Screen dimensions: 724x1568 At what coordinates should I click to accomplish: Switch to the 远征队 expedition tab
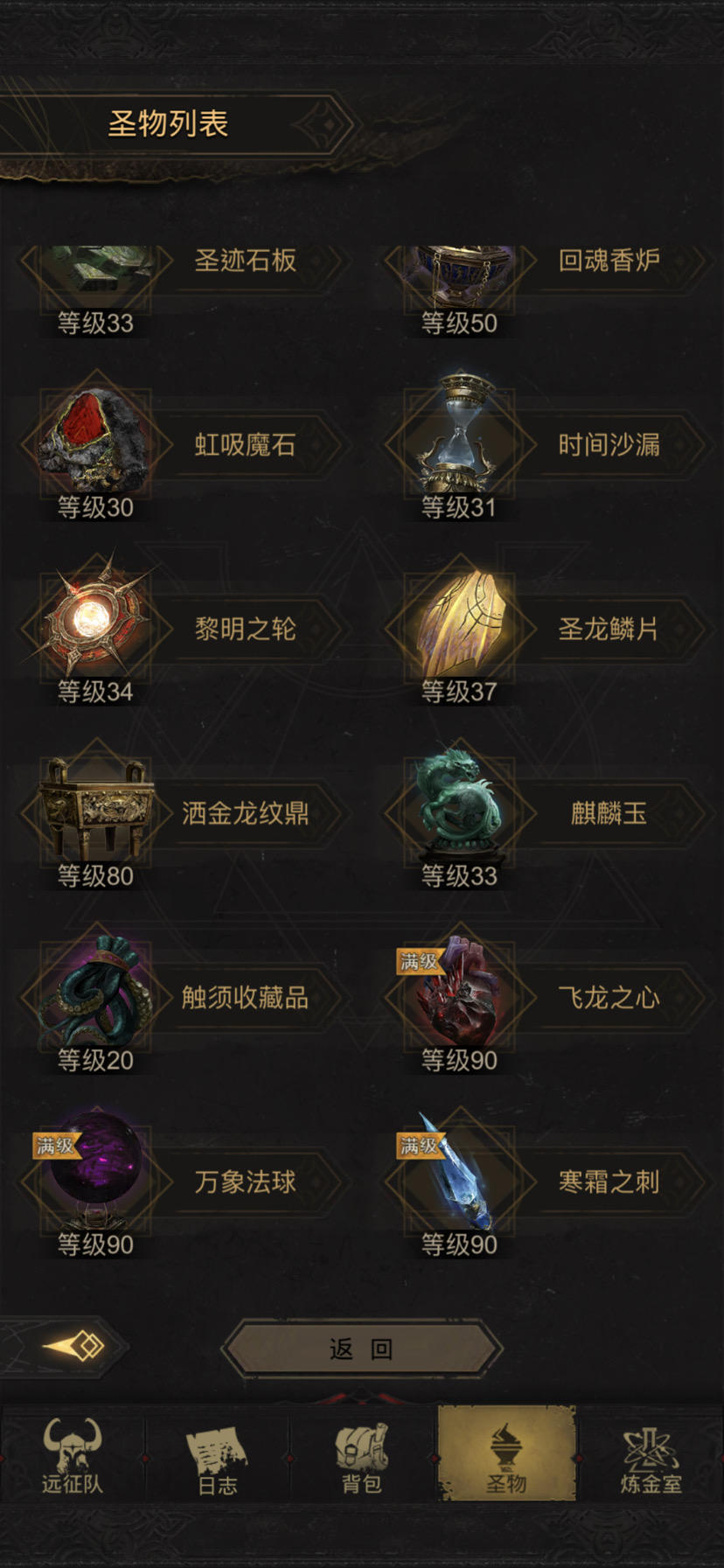pyautogui.click(x=73, y=1455)
